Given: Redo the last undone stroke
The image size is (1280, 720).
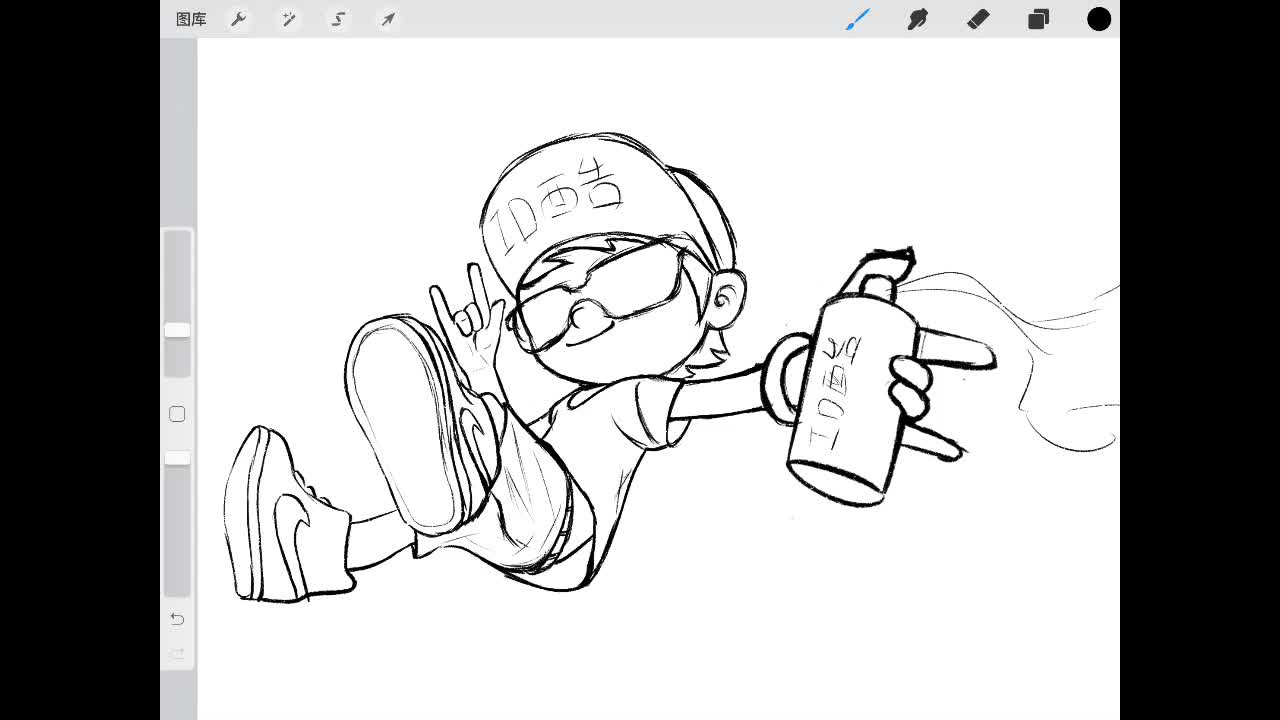Looking at the screenshot, I should 177,654.
